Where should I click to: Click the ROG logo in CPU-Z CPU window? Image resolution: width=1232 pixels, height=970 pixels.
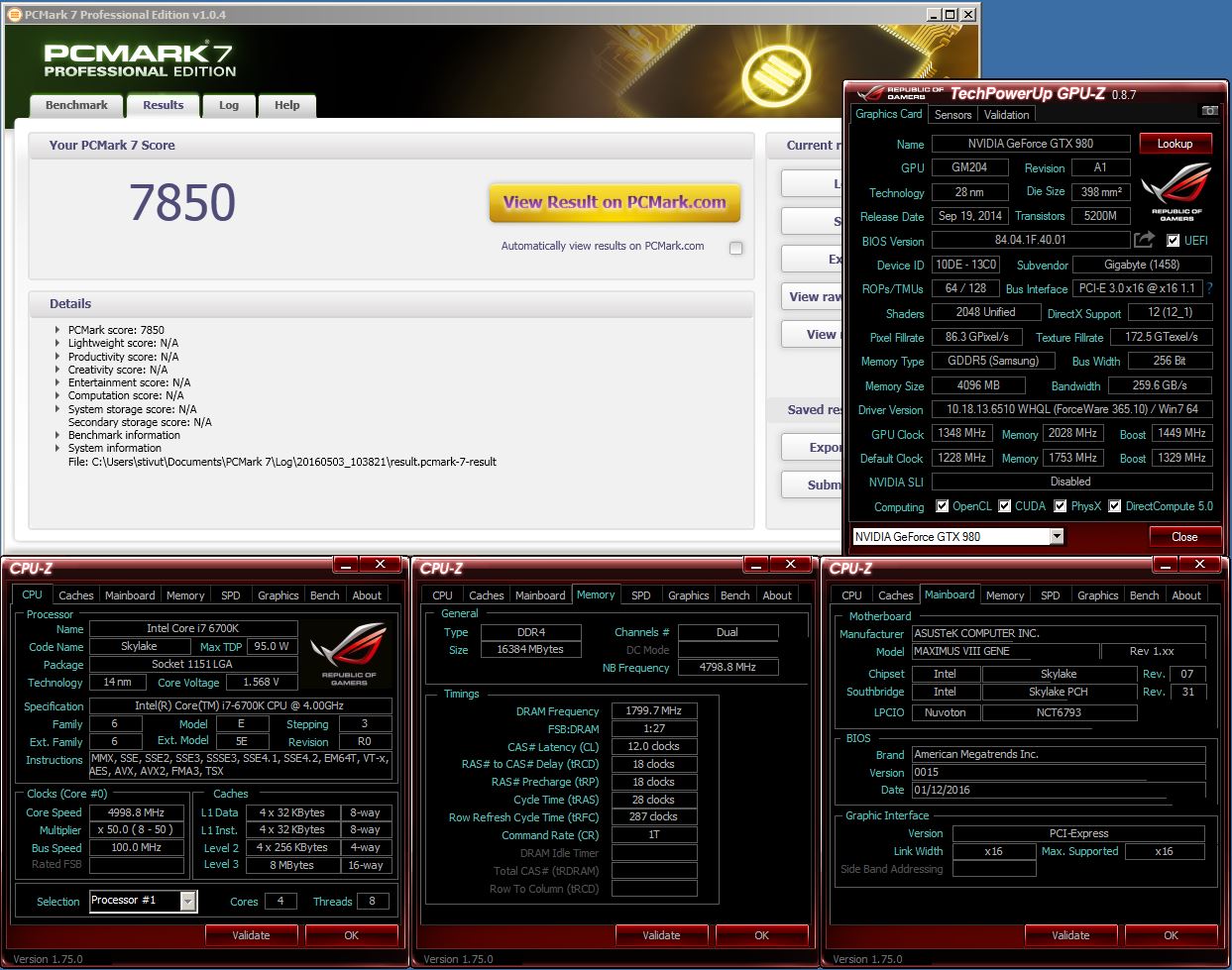click(x=349, y=654)
